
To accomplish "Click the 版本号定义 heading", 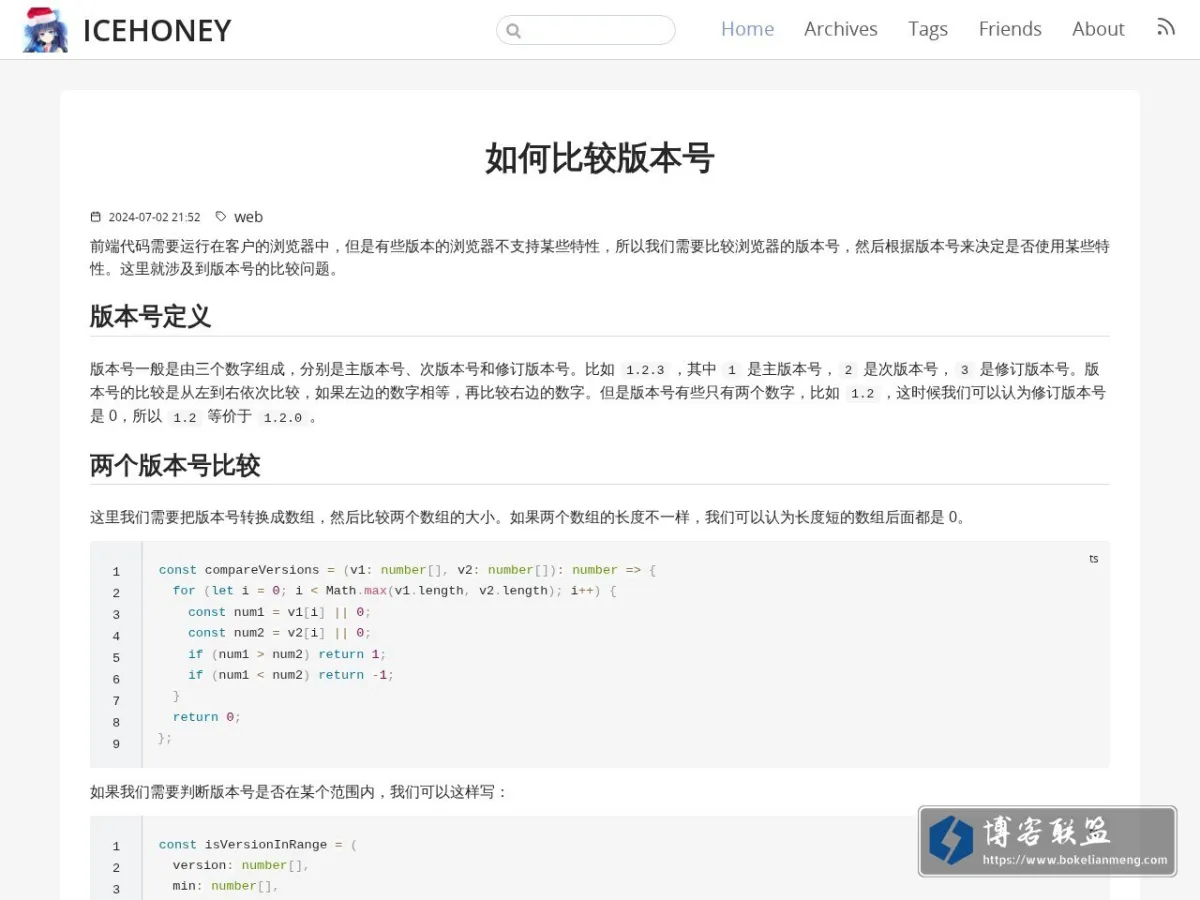I will [150, 316].
